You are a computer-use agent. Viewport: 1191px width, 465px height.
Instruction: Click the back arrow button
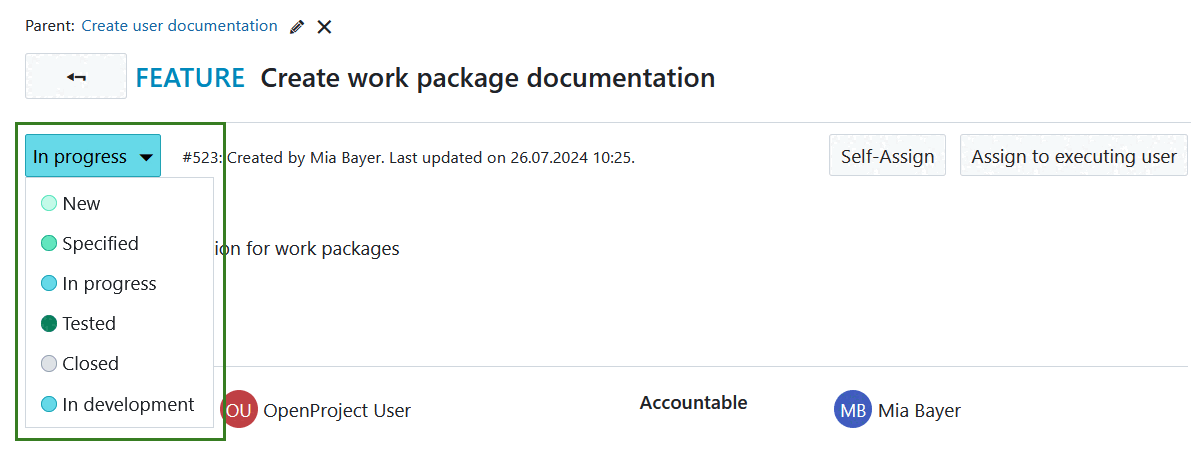pyautogui.click(x=76, y=77)
